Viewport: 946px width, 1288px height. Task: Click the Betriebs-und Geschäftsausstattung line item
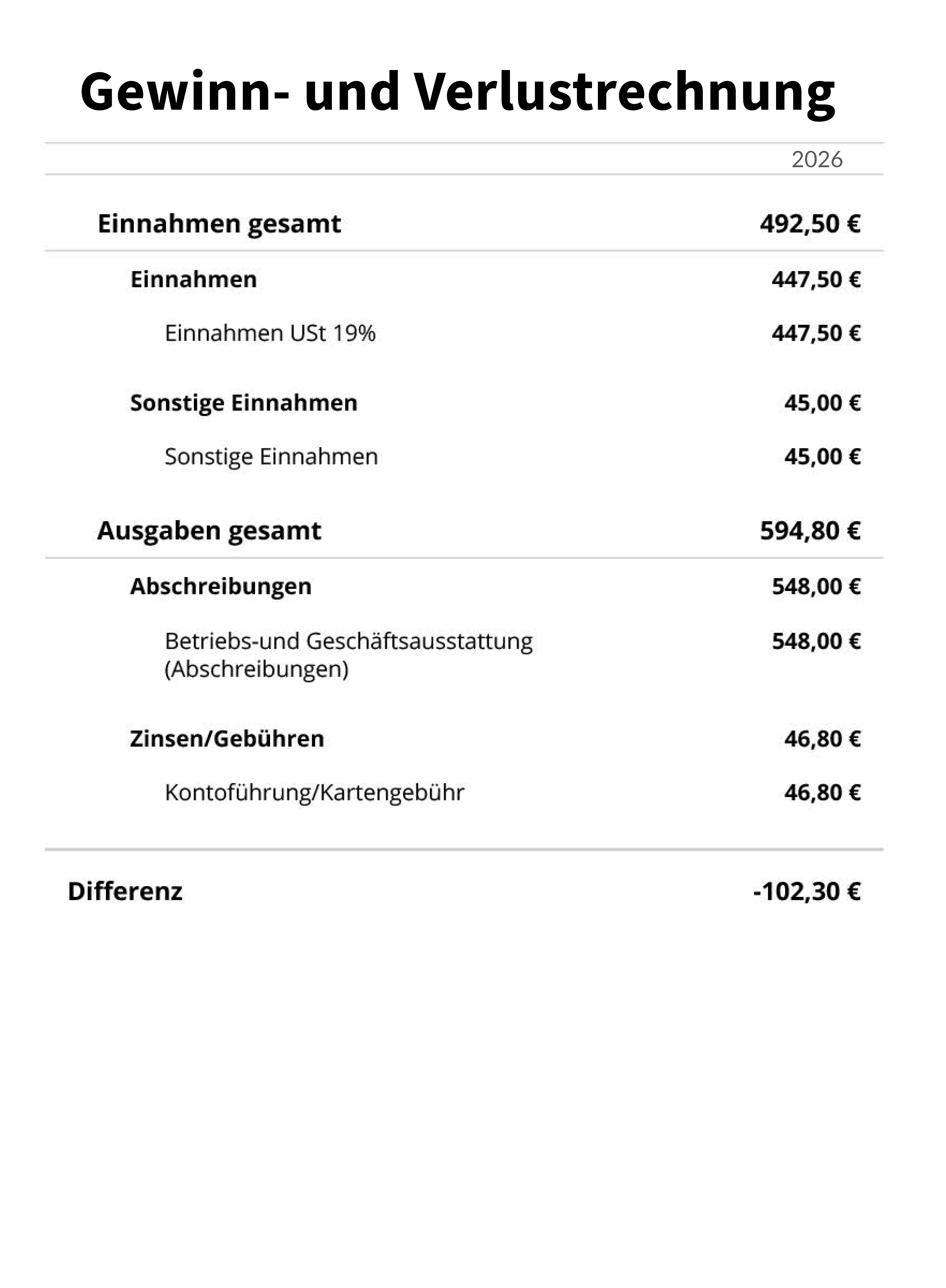348,641
